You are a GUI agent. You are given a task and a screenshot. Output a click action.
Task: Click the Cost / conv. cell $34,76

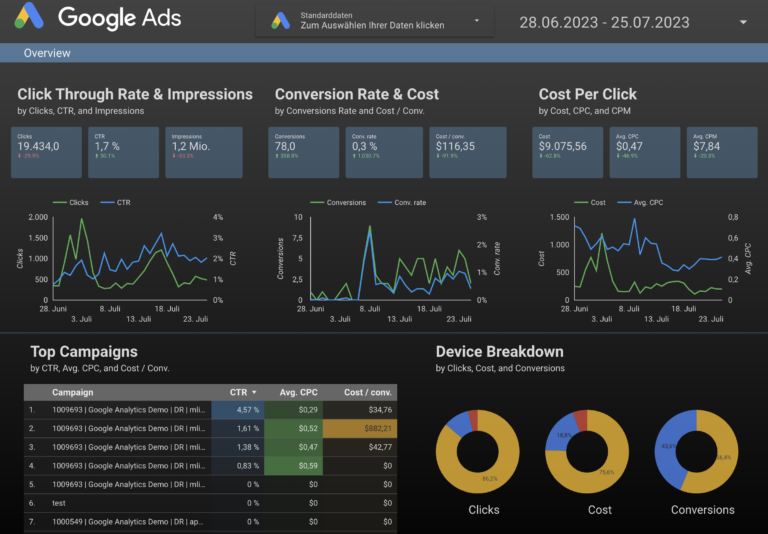click(360, 410)
